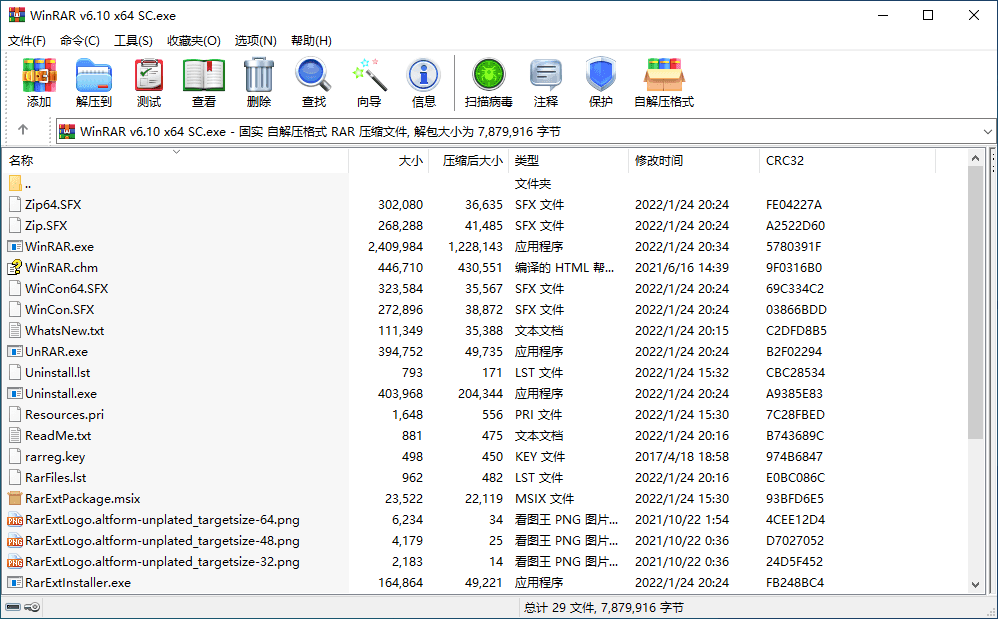Screen dimensions: 998x619
Task: Click the disk drive icon in status bar
Action: click(13, 607)
